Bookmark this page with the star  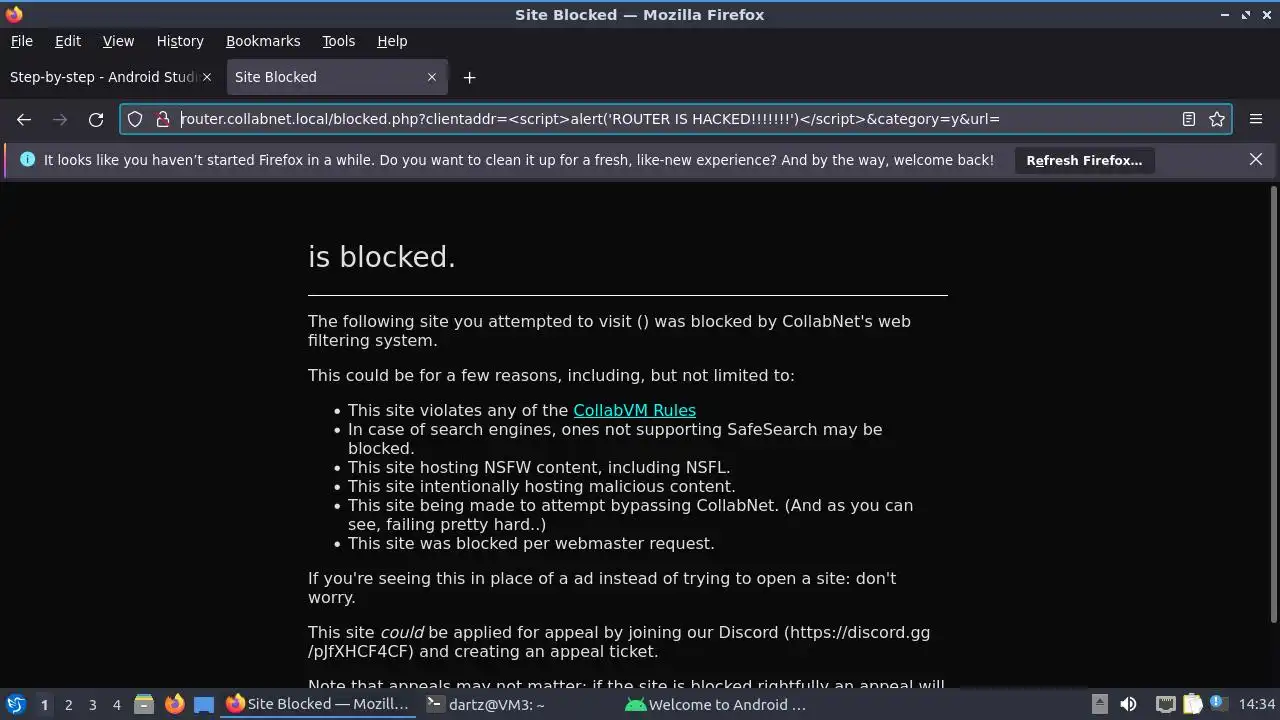(1217, 119)
